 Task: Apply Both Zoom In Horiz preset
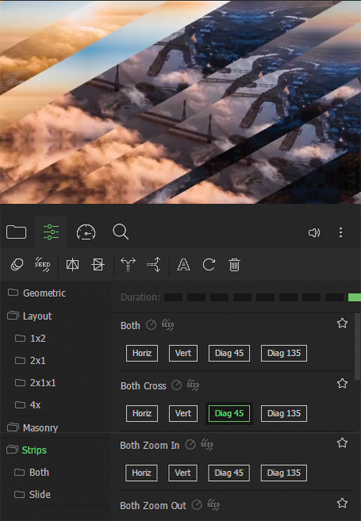141,473
